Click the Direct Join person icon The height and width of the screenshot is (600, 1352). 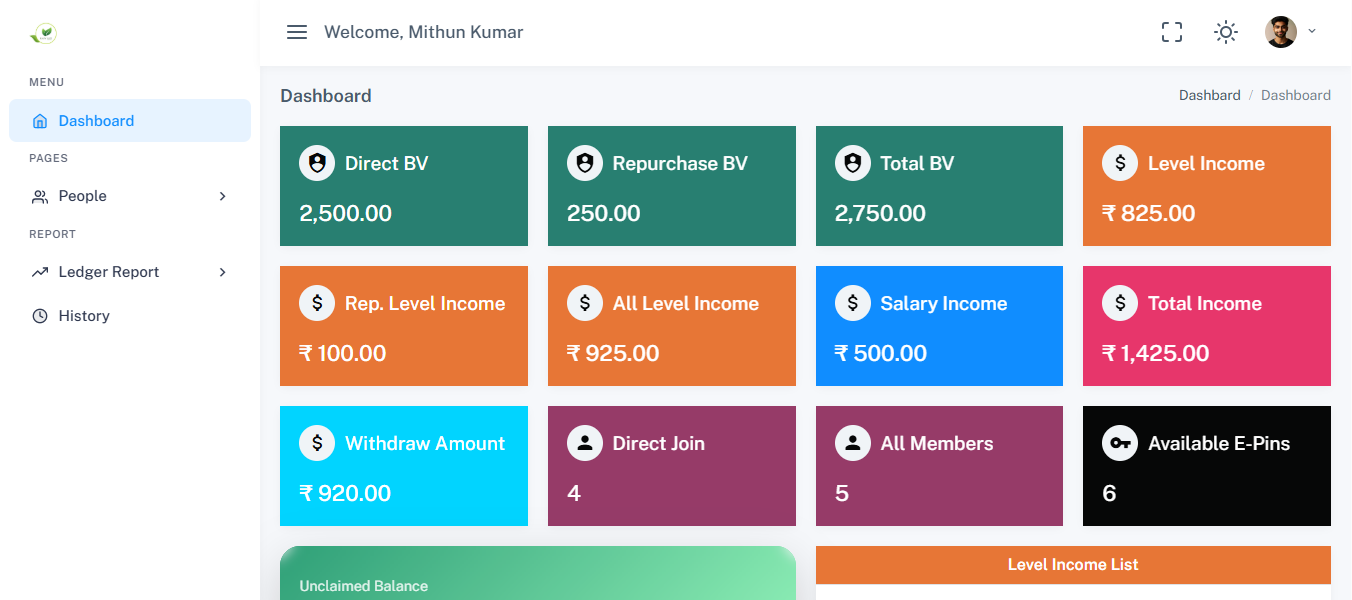point(585,443)
